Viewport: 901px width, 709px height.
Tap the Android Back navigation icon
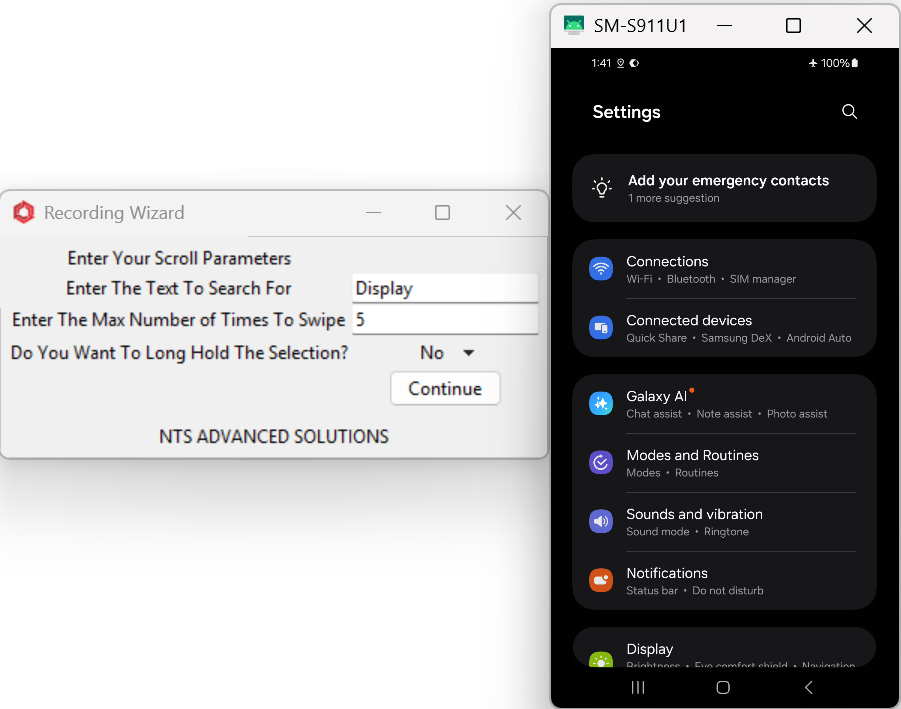[x=807, y=687]
